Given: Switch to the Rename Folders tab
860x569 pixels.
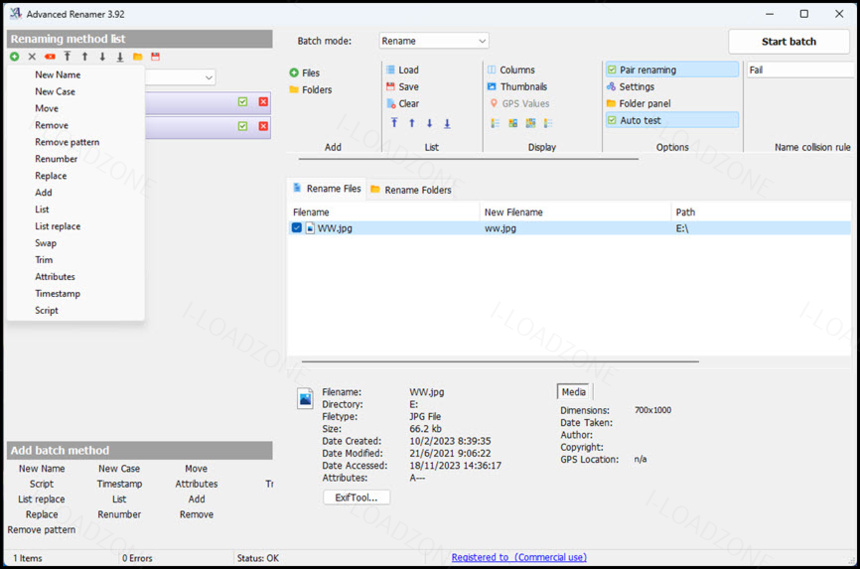Looking at the screenshot, I should (x=411, y=190).
